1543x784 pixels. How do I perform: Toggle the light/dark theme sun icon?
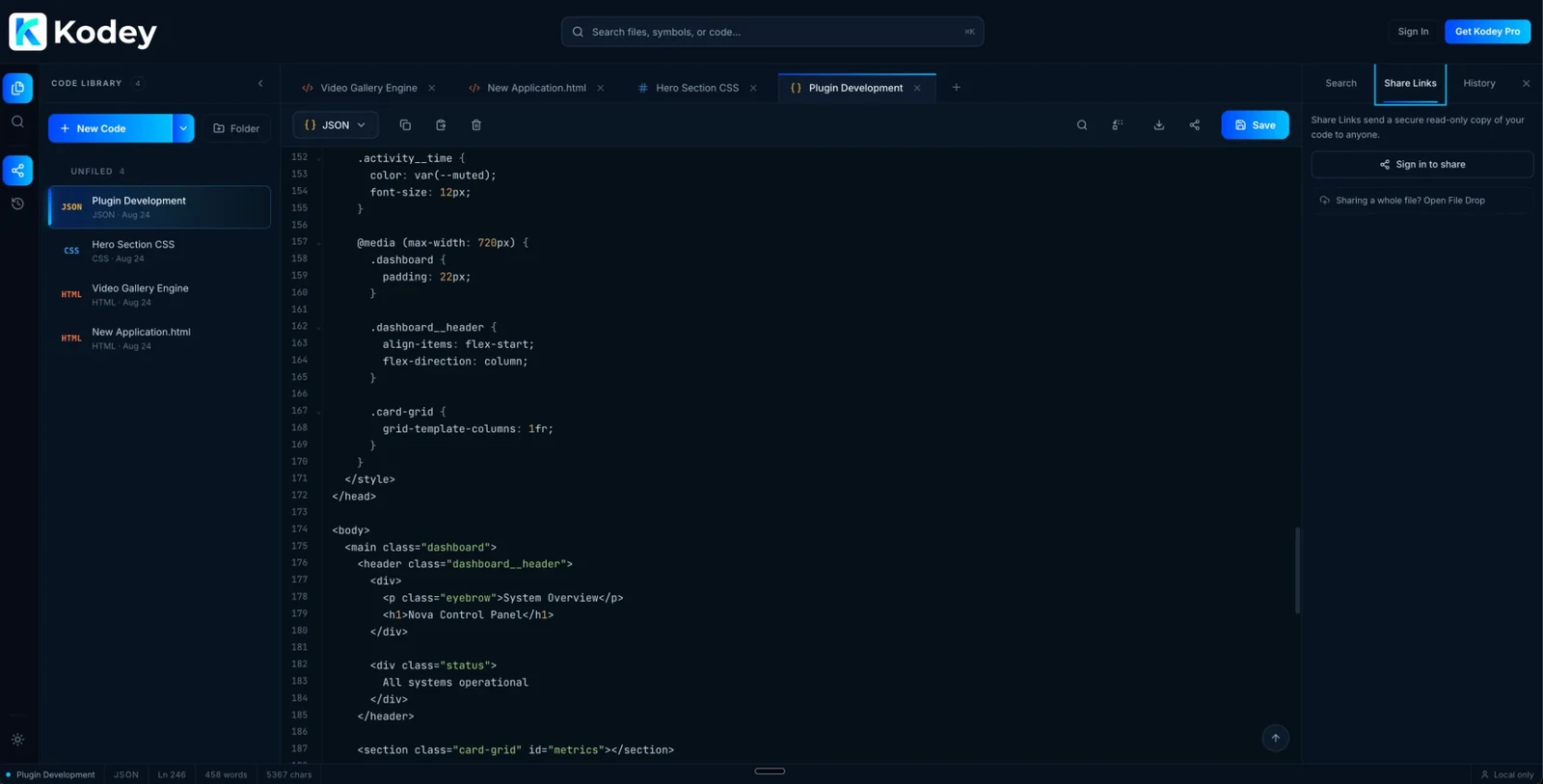(x=17, y=740)
